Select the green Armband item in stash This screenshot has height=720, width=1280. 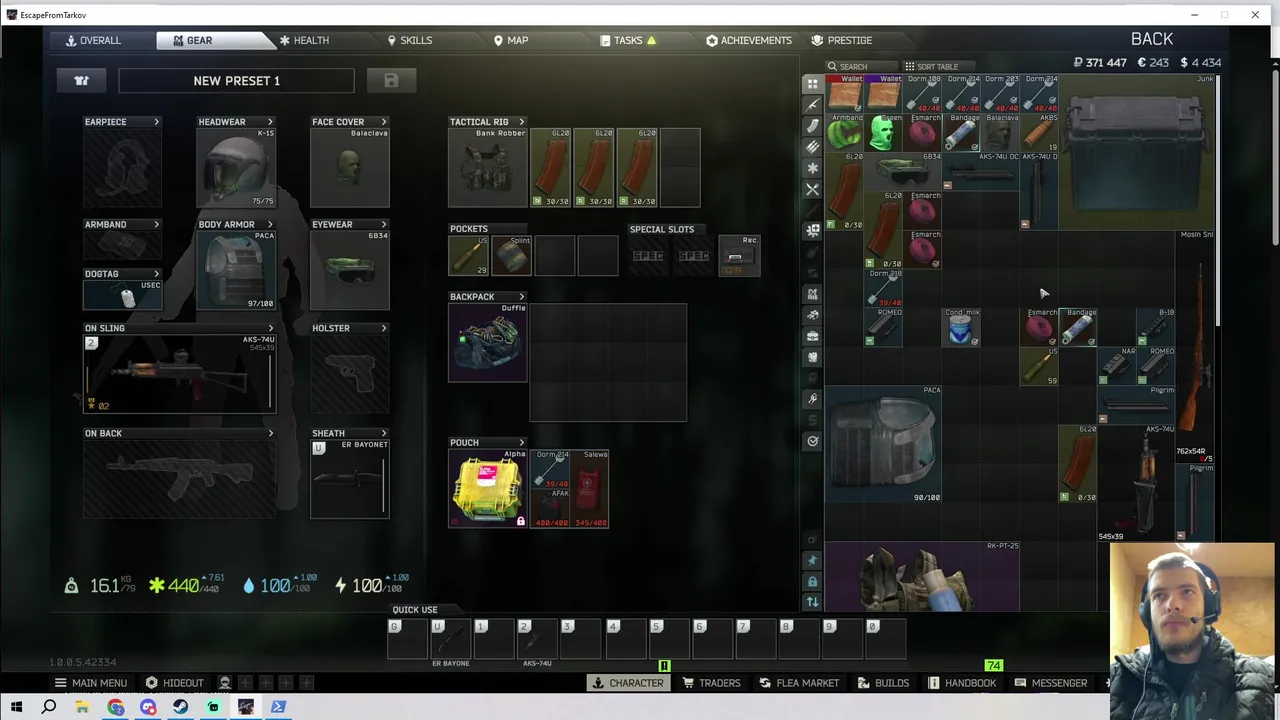coord(845,133)
